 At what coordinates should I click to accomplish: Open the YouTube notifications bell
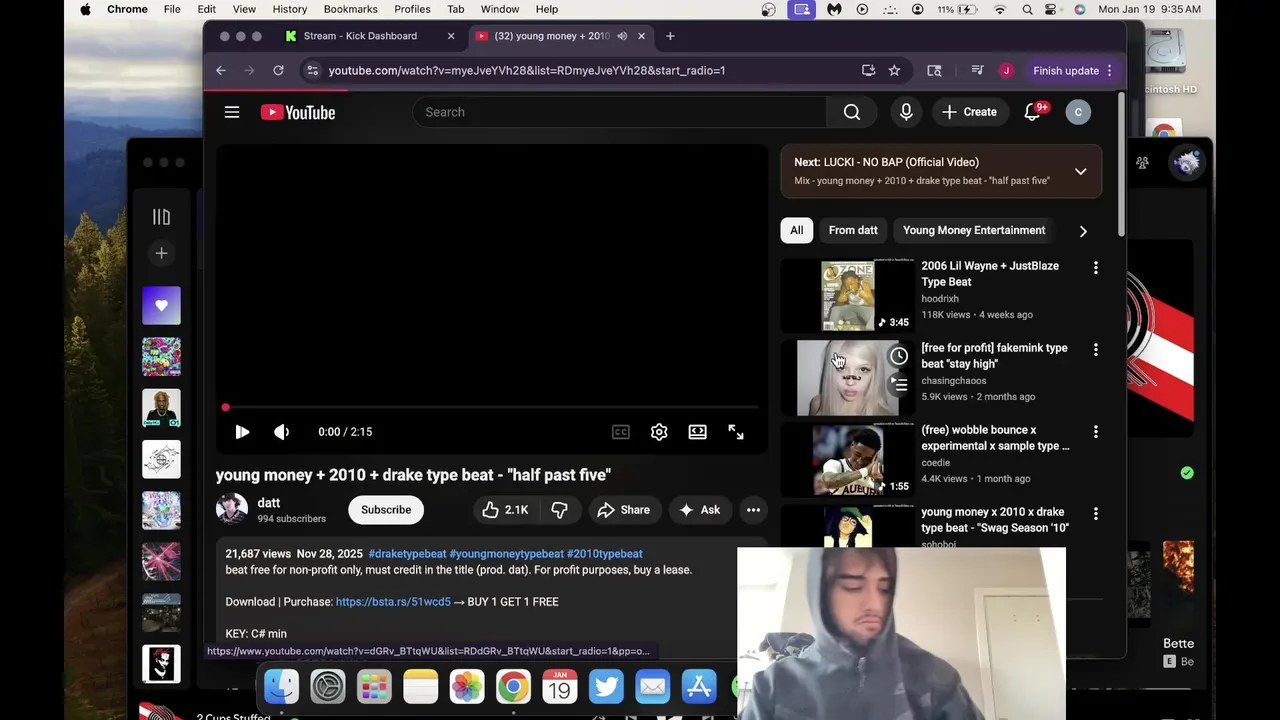(x=1032, y=112)
